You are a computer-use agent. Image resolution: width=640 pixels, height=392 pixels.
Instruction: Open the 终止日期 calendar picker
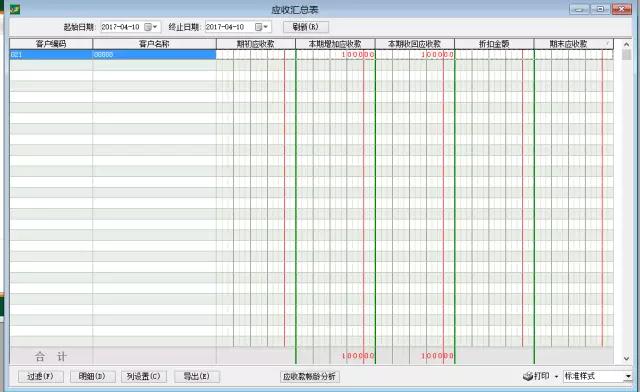[261, 27]
